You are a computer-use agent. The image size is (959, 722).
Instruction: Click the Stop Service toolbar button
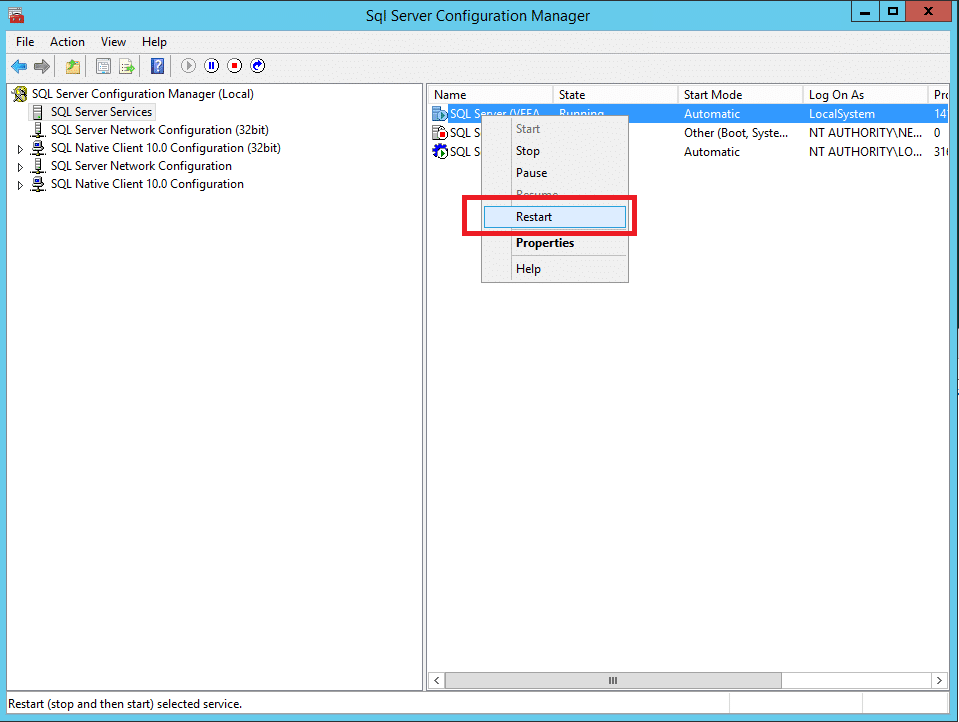235,65
